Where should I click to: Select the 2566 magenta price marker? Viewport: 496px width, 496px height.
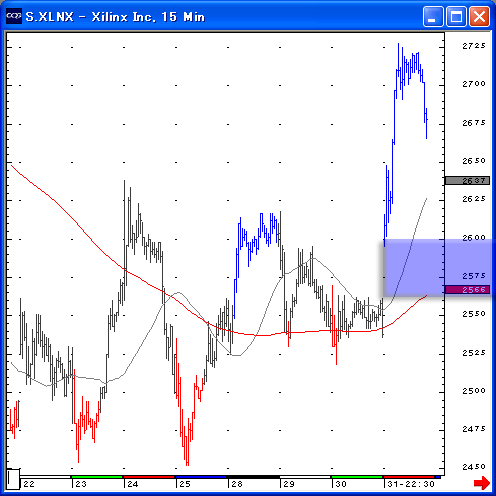tap(467, 290)
